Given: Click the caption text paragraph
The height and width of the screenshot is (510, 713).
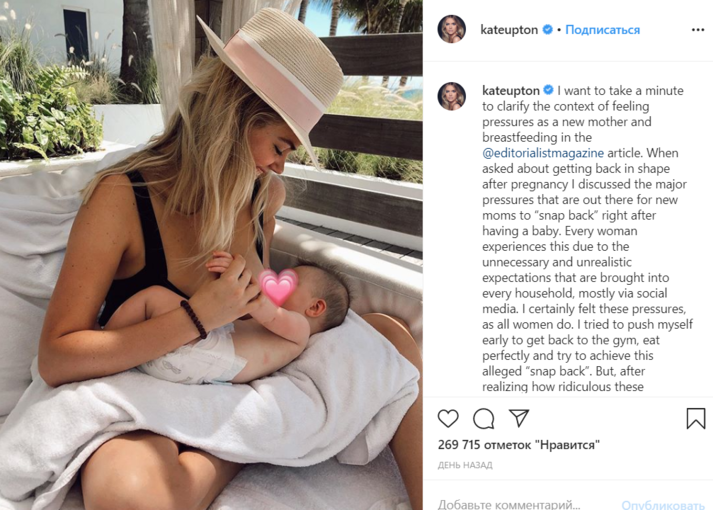Looking at the screenshot, I should 587,238.
